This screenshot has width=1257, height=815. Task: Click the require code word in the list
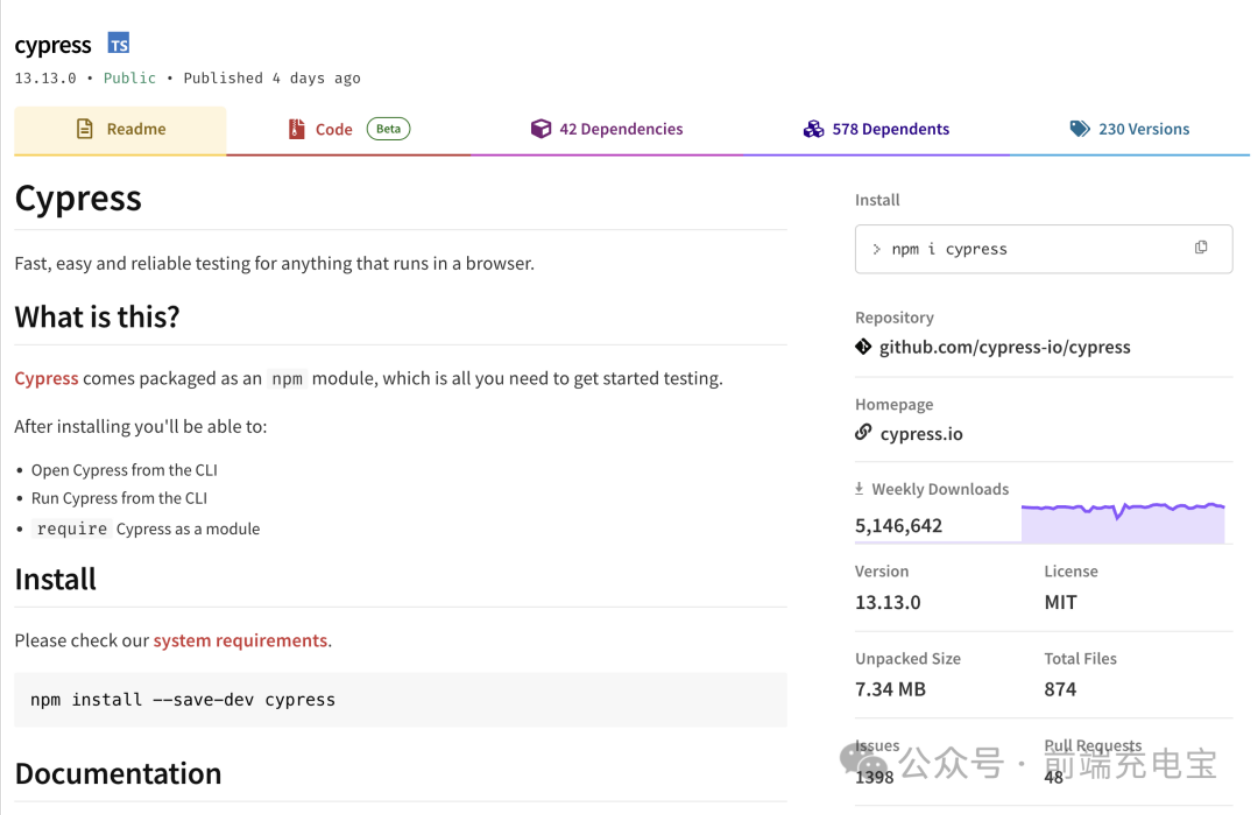72,529
